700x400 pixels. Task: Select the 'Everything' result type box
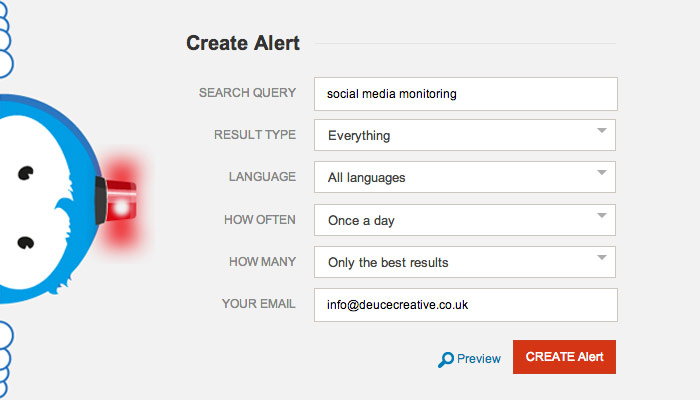coord(465,135)
